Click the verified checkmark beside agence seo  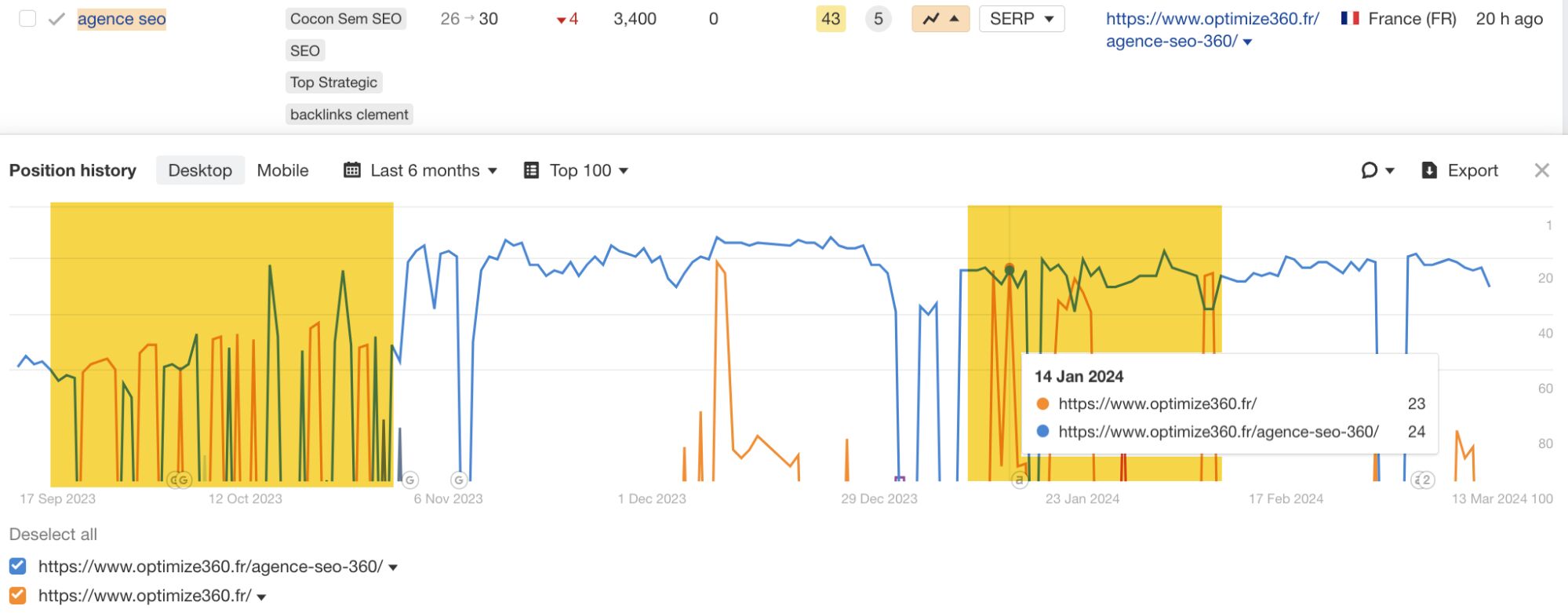[x=56, y=19]
